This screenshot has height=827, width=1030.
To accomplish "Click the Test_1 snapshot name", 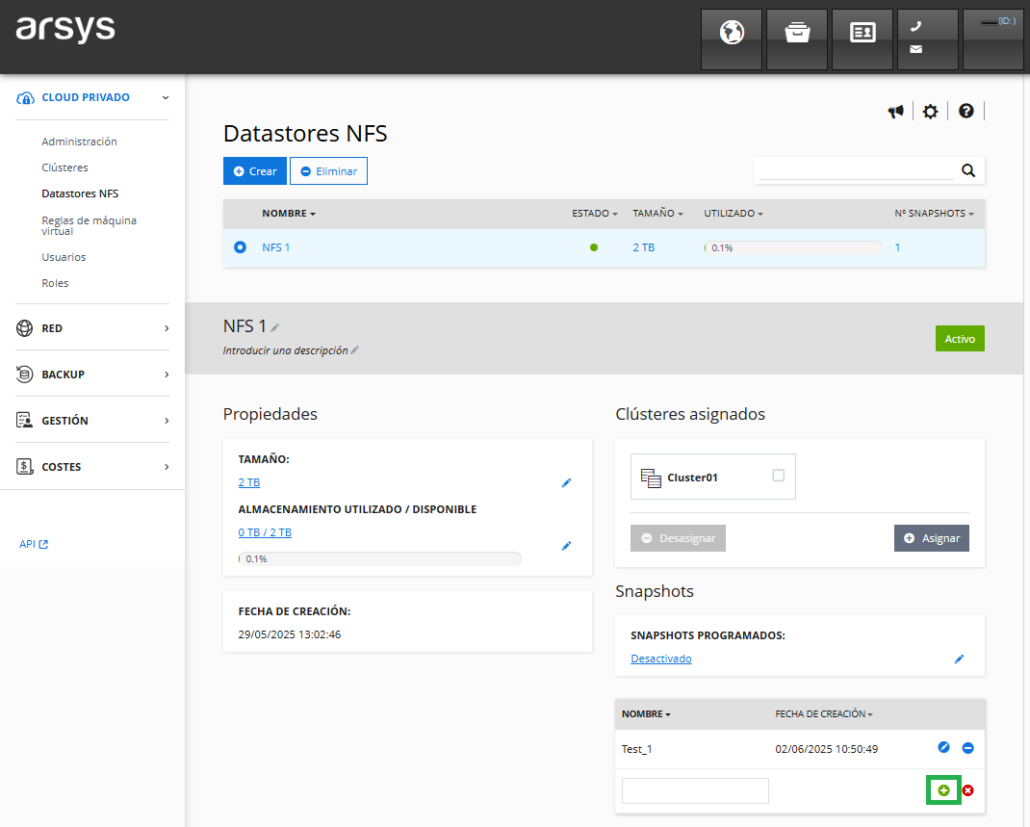I will pyautogui.click(x=637, y=749).
